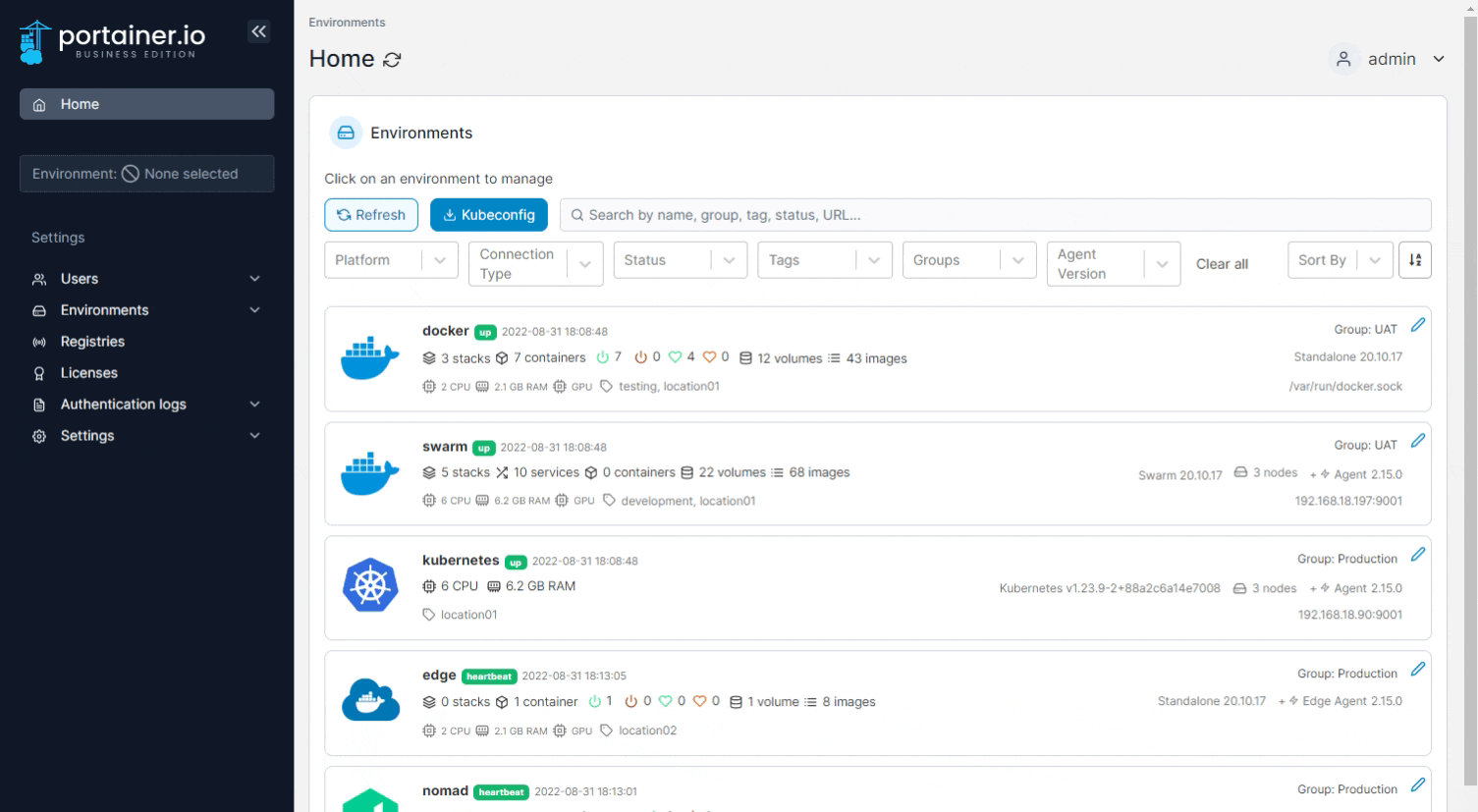Go to Home in the sidebar
1478x812 pixels.
click(x=146, y=104)
